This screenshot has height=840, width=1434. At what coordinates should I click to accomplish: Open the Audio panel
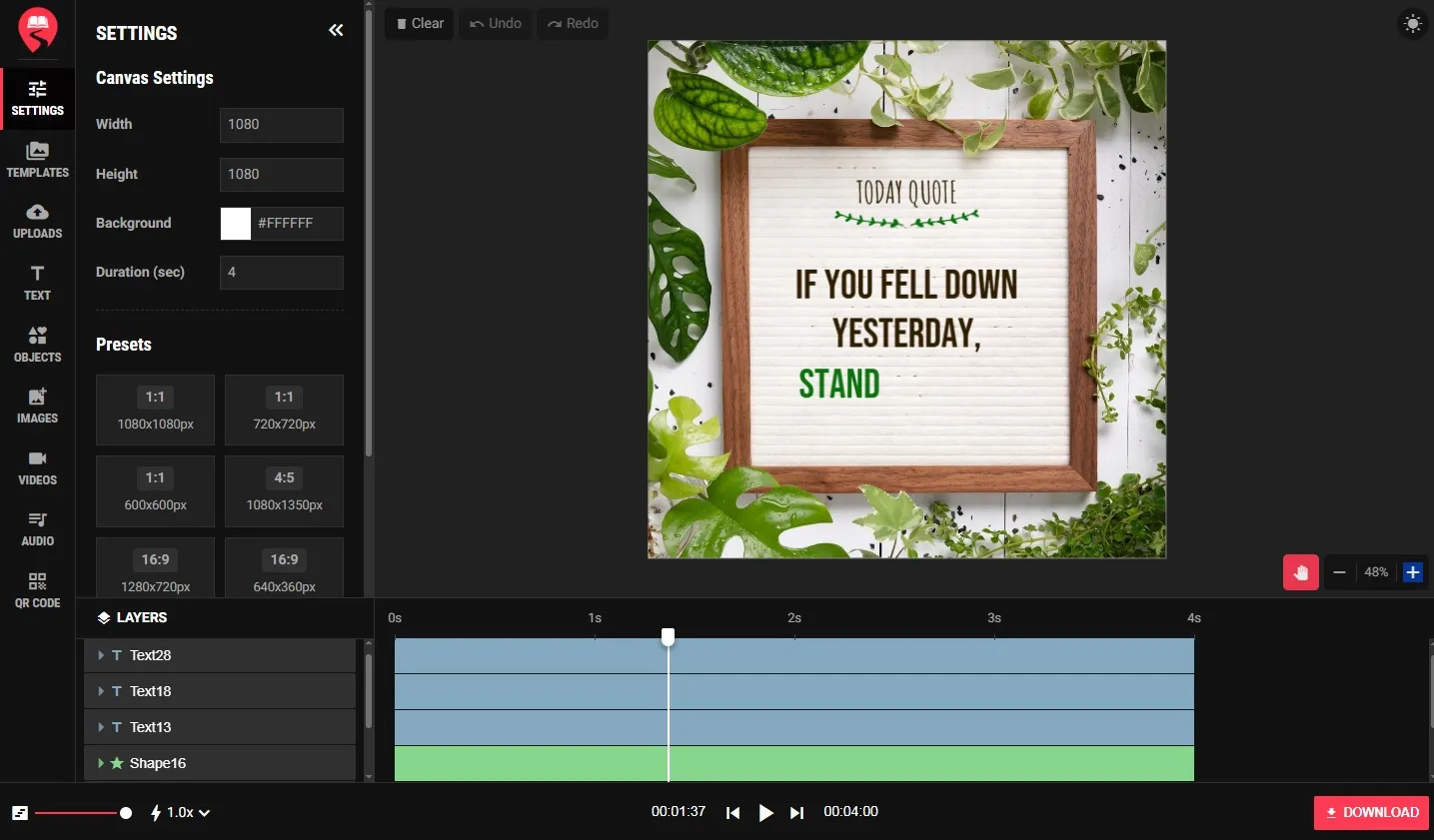(37, 528)
